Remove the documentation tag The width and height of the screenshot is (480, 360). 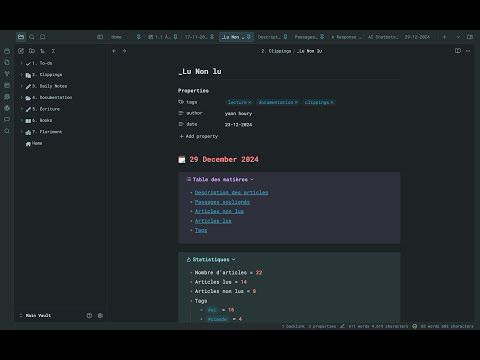coord(296,102)
